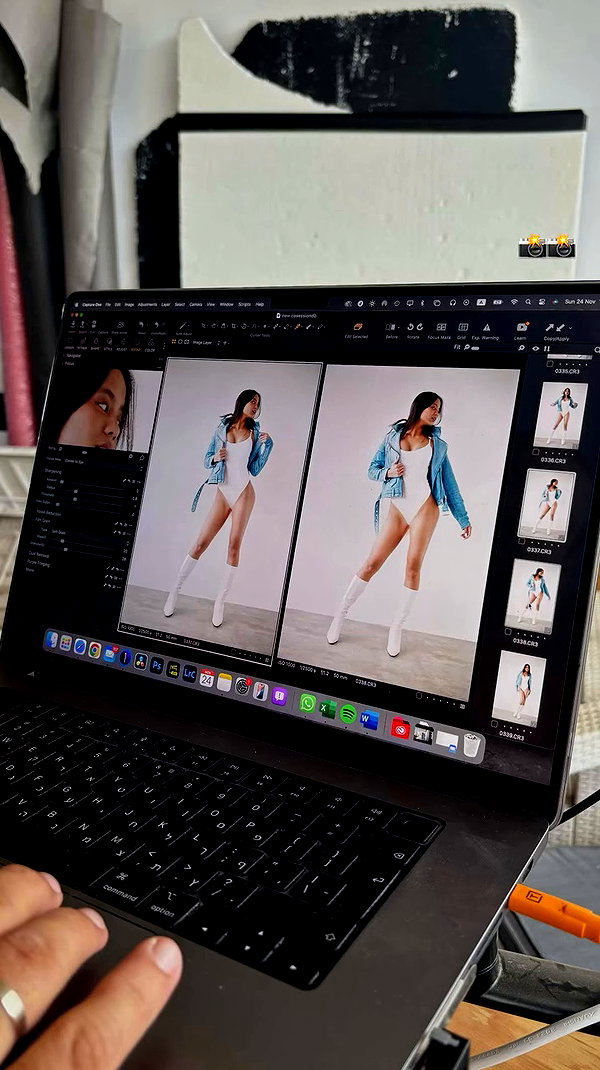Open Notes in the Dock

coord(224,682)
